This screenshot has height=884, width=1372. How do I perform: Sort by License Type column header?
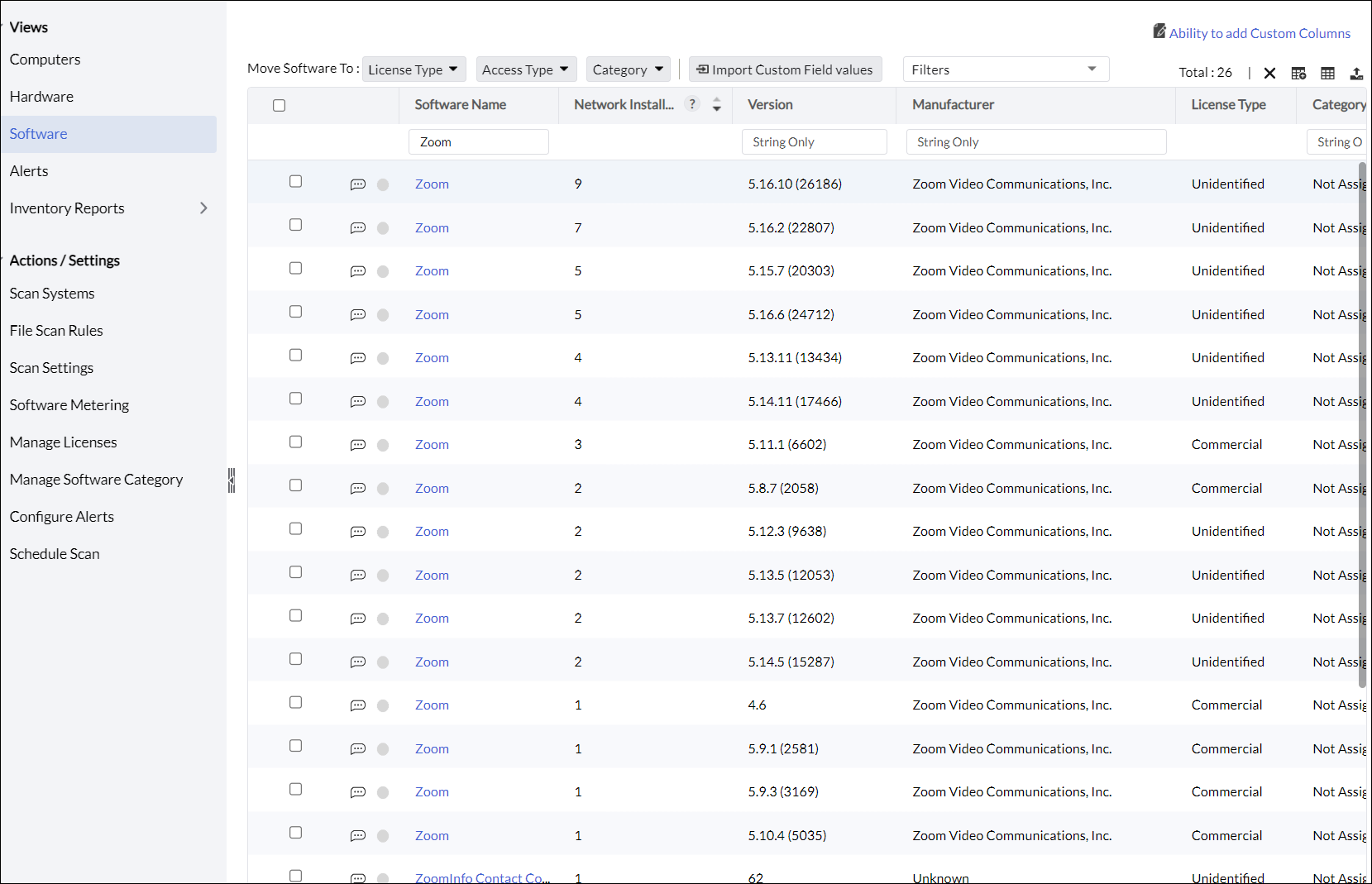coord(1228,105)
